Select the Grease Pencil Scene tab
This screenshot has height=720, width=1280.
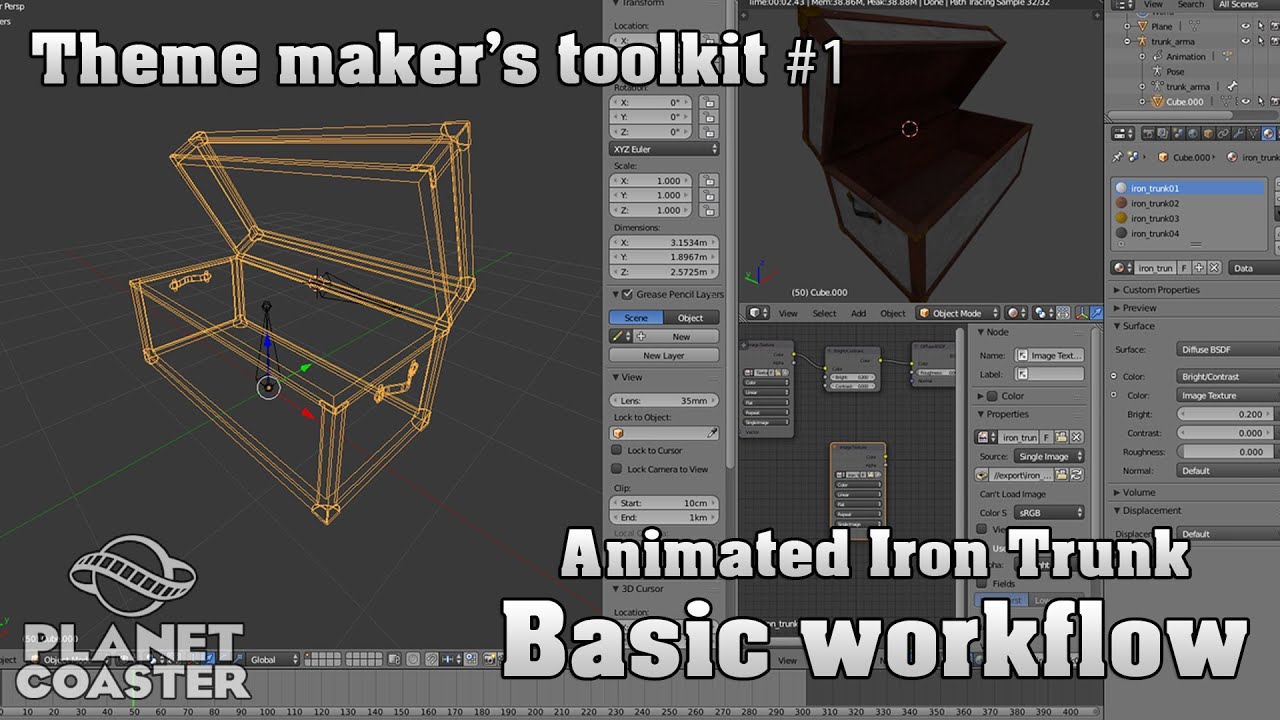636,318
